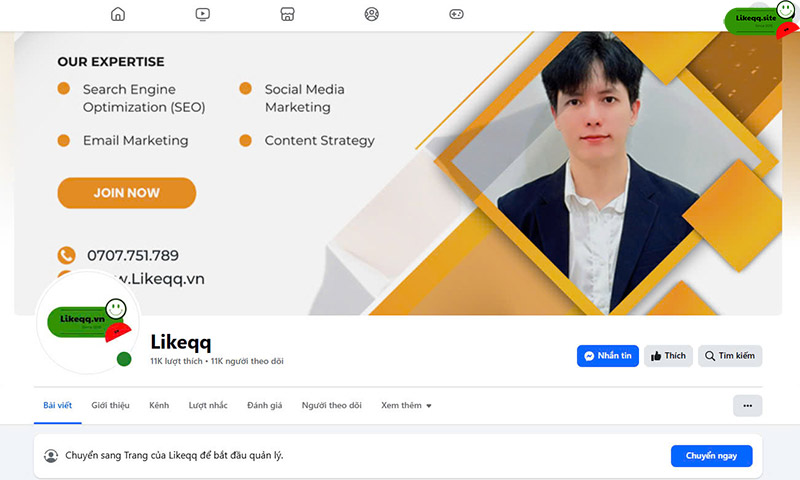The image size is (800, 480).
Task: Go to Facebook Home icon
Action: coord(118,14)
